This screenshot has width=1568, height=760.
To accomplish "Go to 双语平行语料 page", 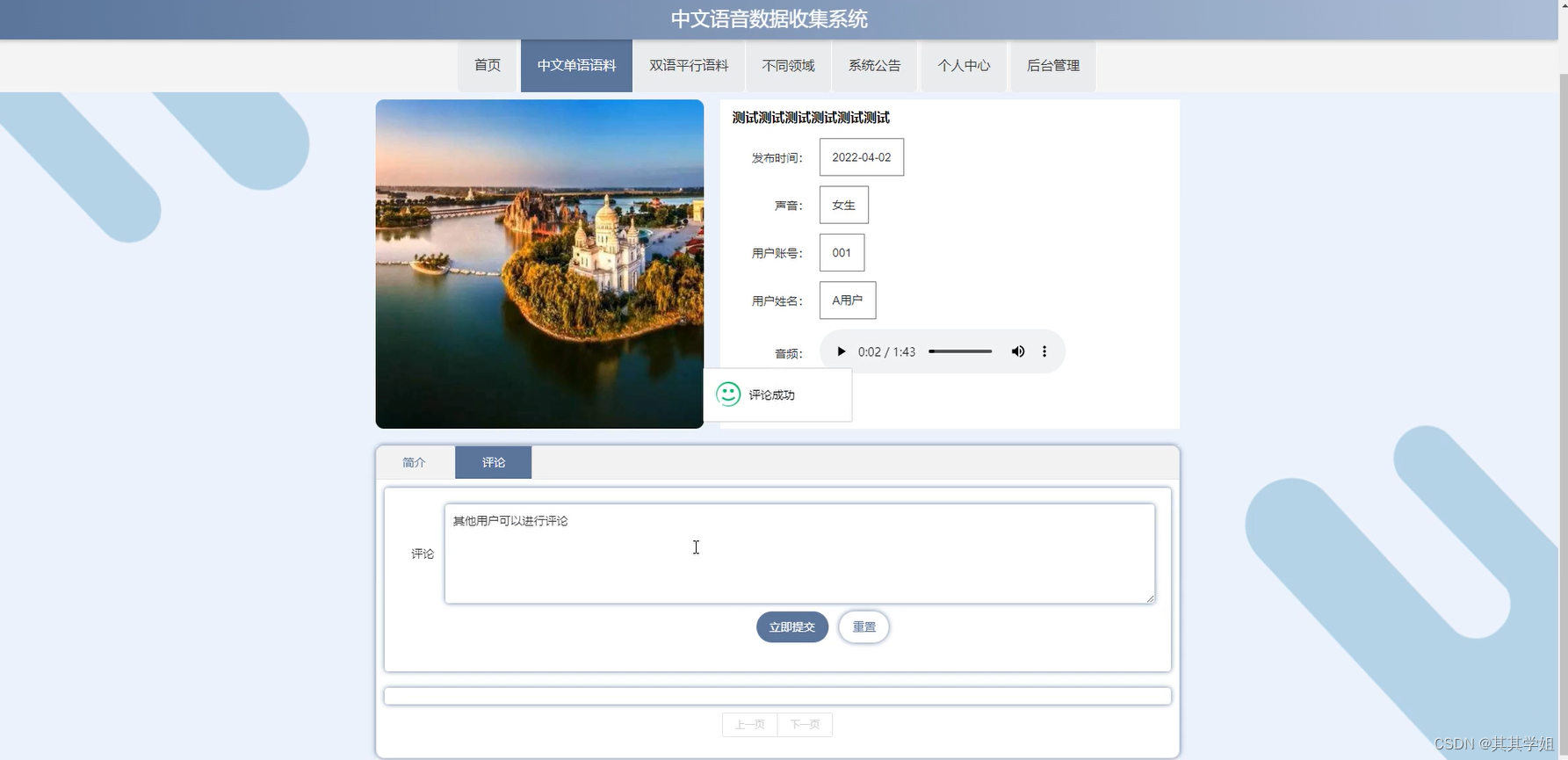I will [689, 65].
